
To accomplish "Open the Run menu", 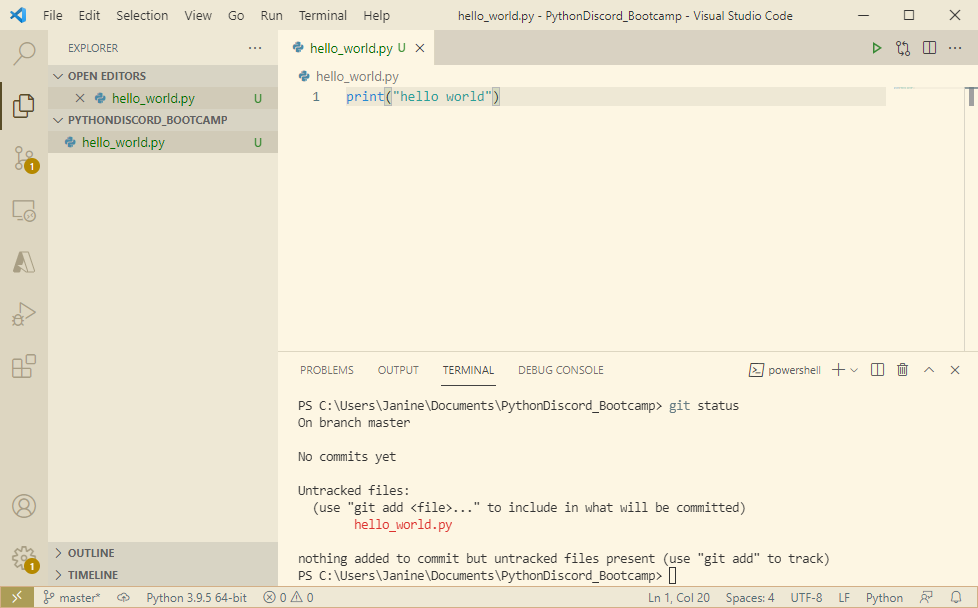I will tap(271, 16).
